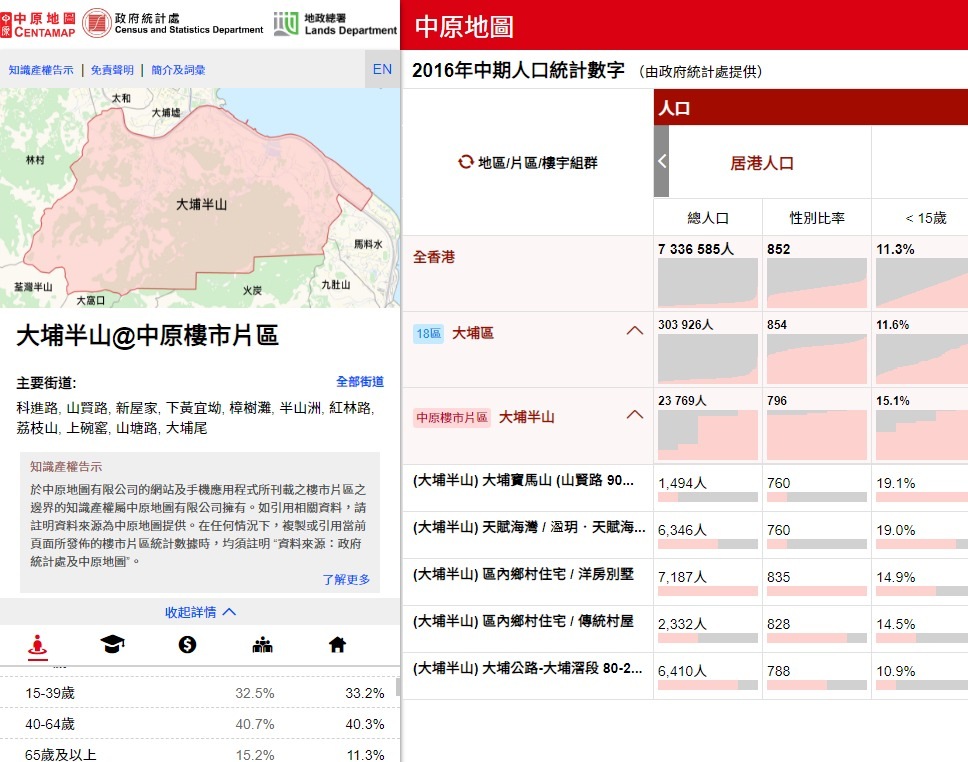This screenshot has width=968, height=762.
Task: Click the 10.9% under-15 cell
Action: [x=920, y=676]
